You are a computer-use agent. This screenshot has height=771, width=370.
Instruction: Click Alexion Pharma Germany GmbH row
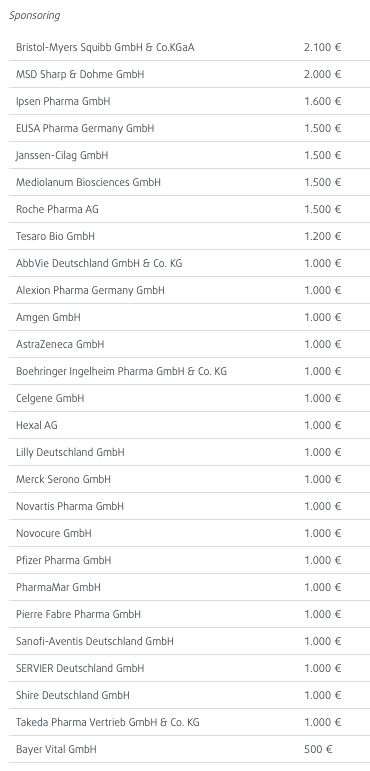189,291
